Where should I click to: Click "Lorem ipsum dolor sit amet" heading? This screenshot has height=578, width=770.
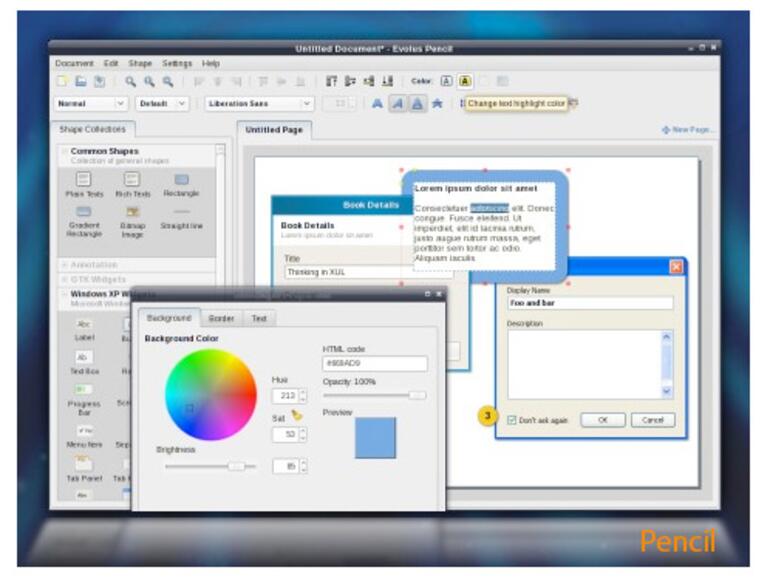(476, 189)
